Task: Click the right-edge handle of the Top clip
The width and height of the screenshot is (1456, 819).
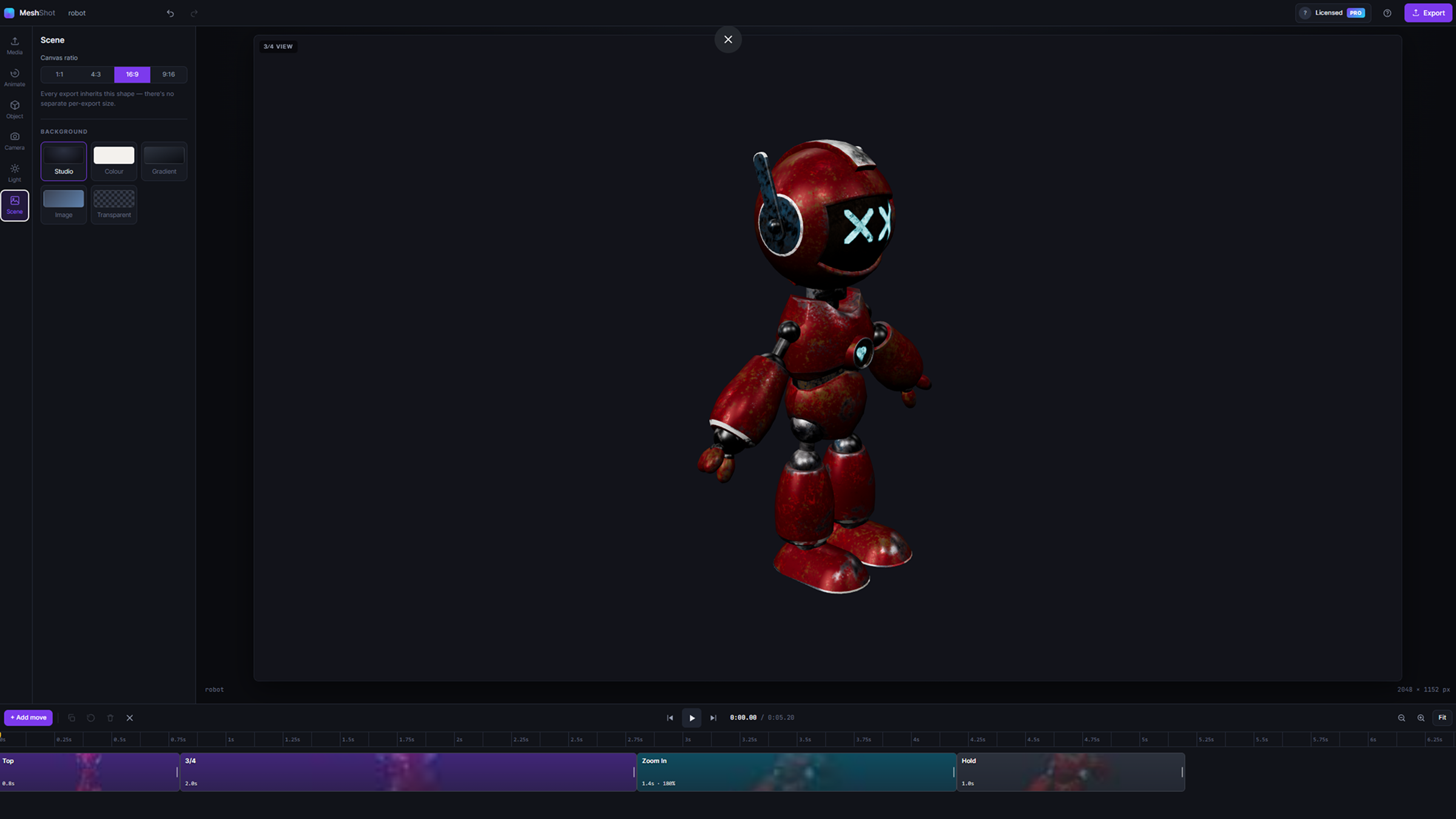Action: pos(177,772)
